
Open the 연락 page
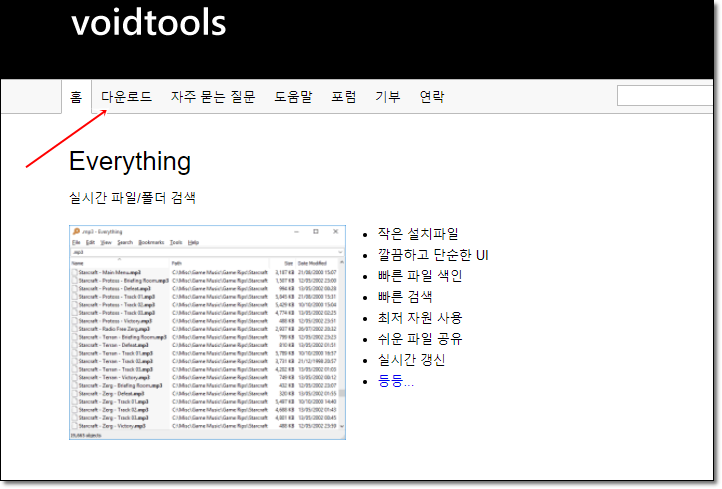pyautogui.click(x=432, y=97)
